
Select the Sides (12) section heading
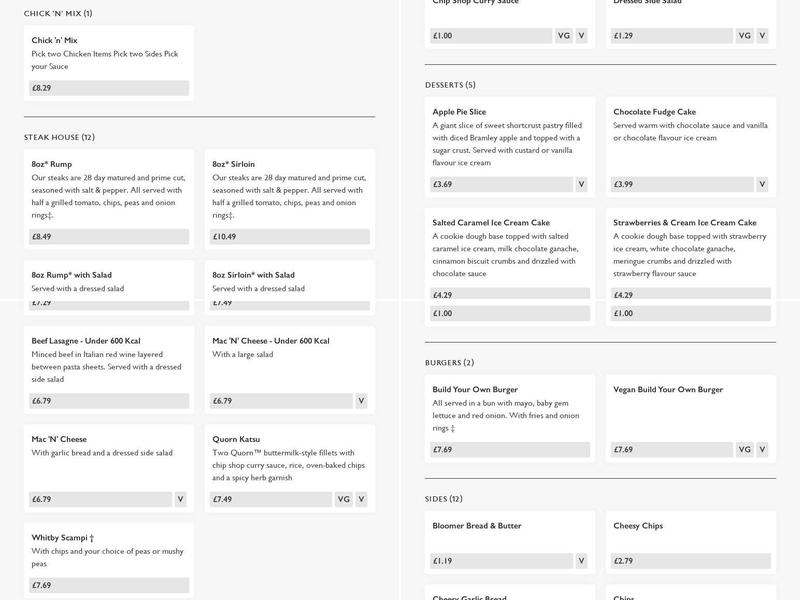(x=443, y=499)
